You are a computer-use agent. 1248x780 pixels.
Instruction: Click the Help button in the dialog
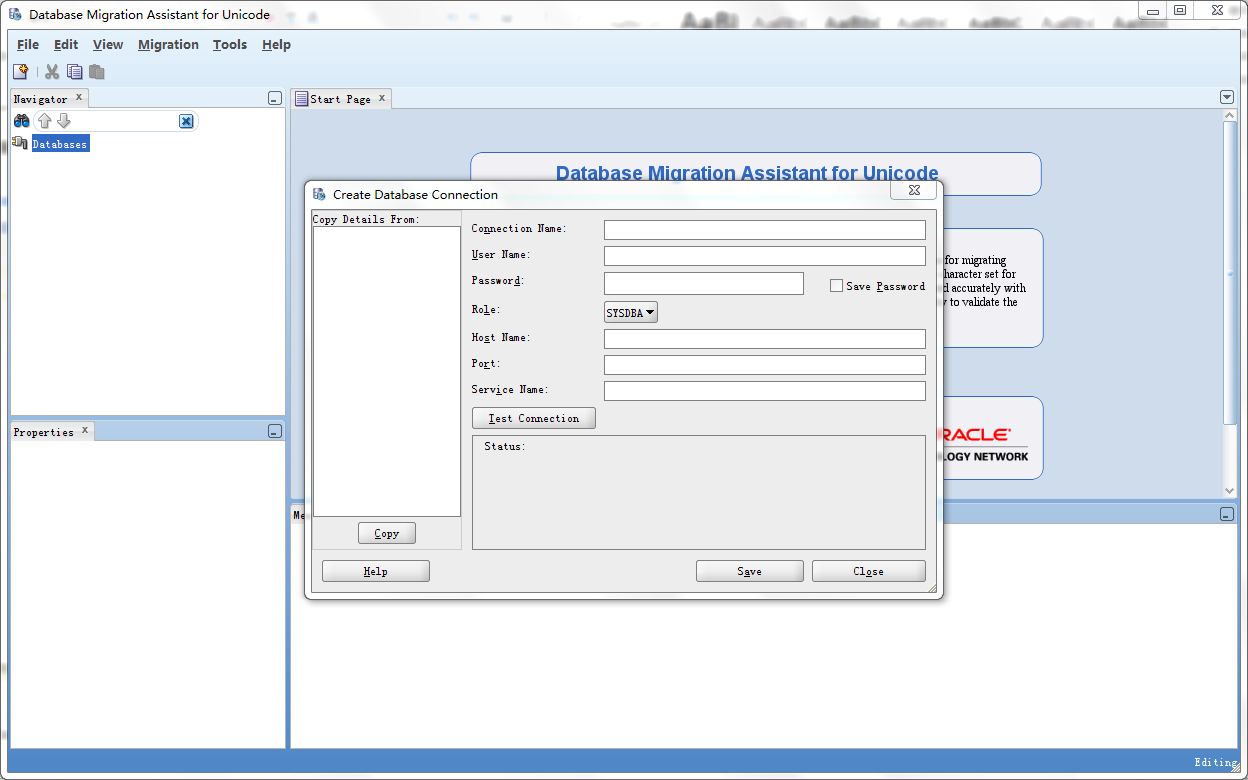(376, 571)
